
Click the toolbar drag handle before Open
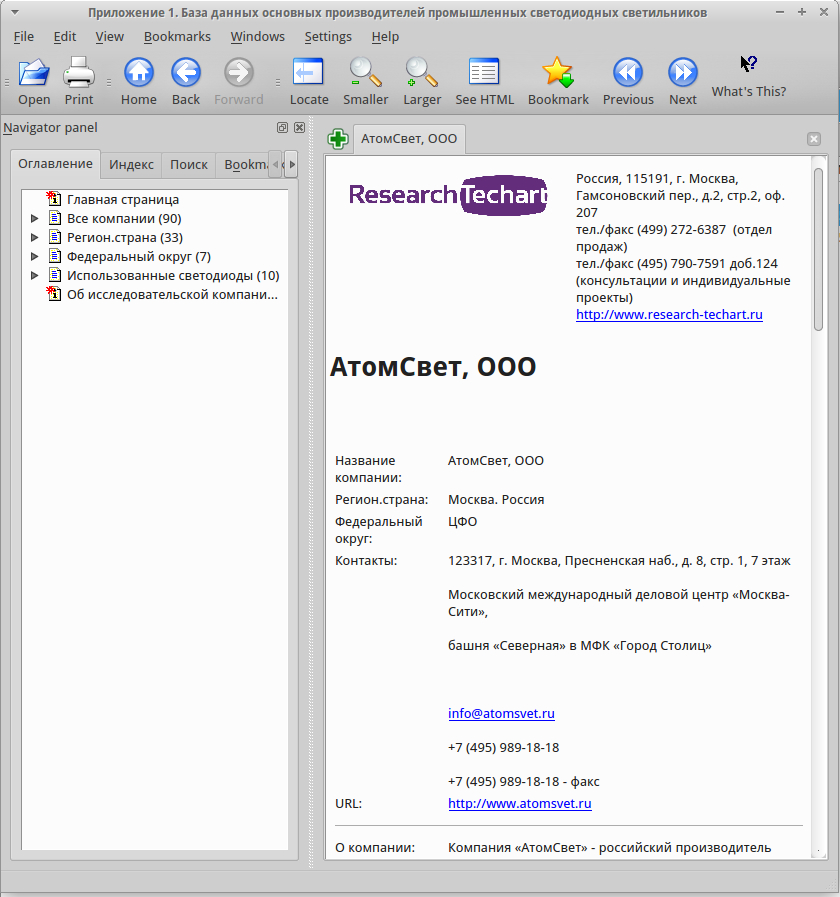click(7, 82)
